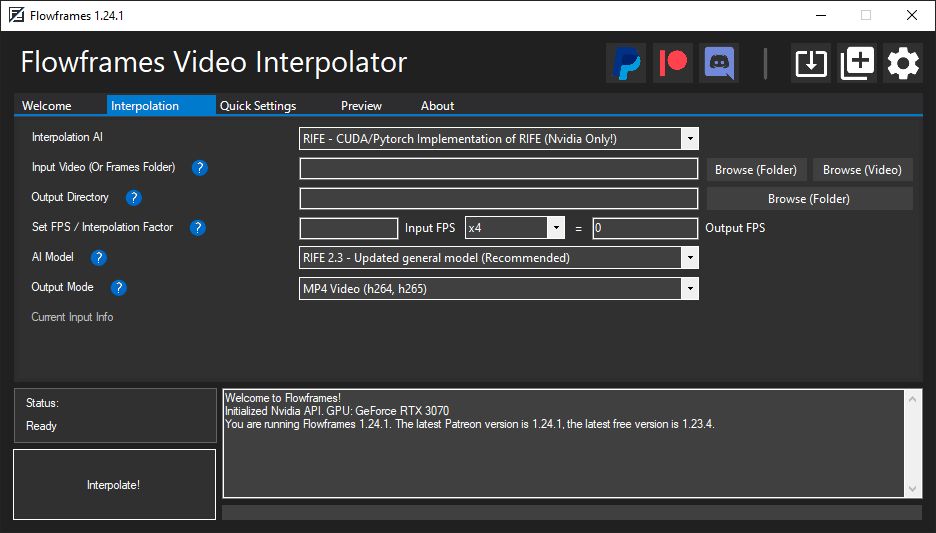Click help icon beside Input Video

click(x=199, y=168)
